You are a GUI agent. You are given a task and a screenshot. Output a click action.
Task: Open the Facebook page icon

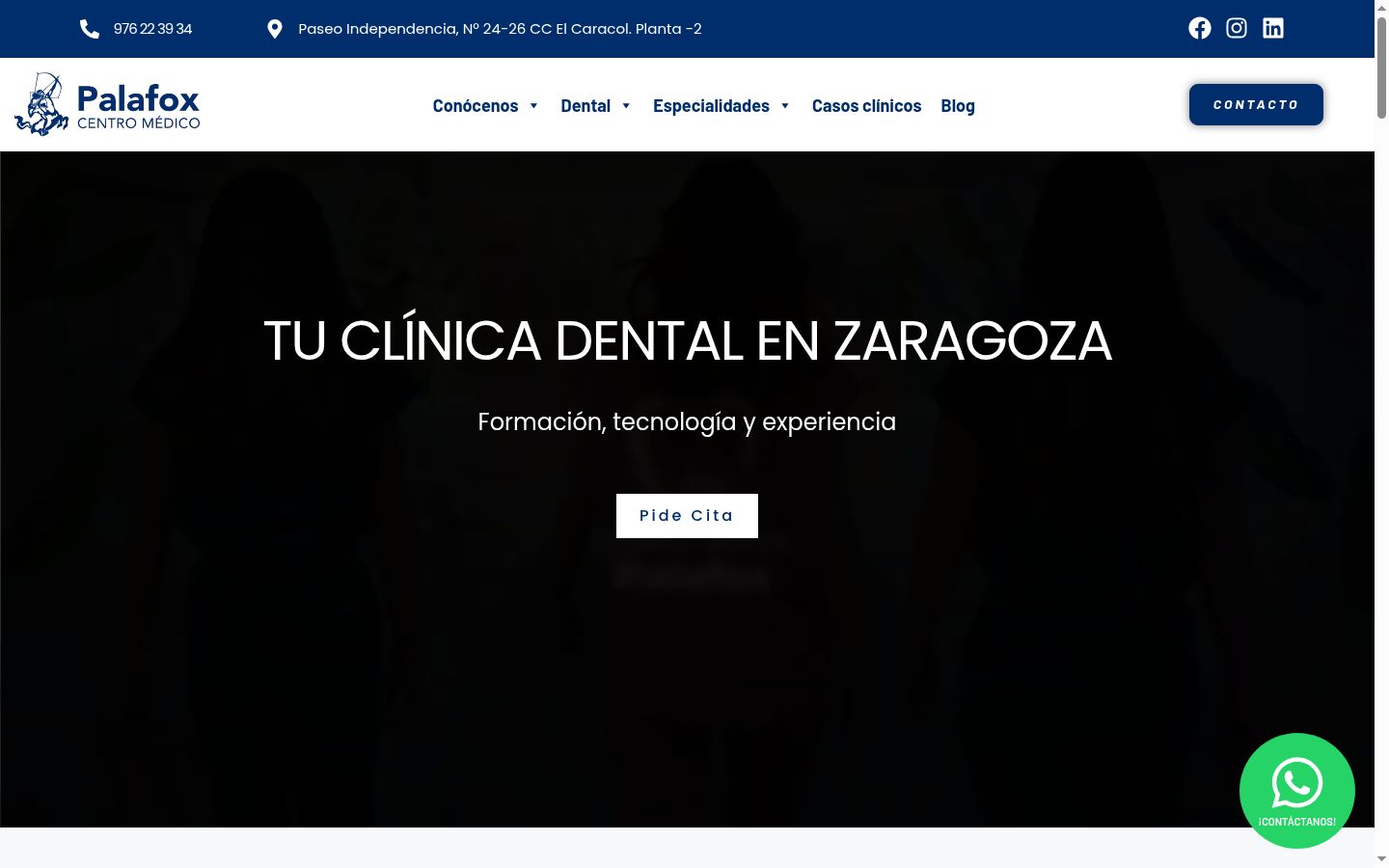pyautogui.click(x=1200, y=28)
